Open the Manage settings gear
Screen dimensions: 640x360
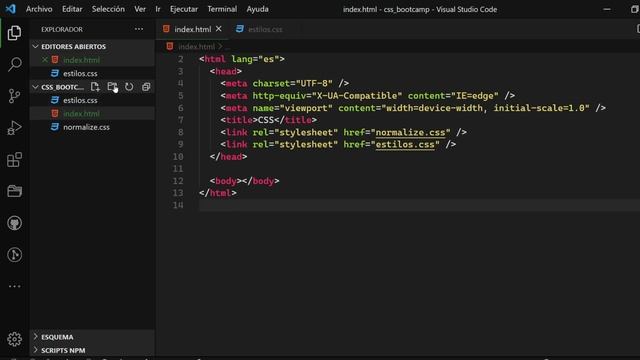coord(14,339)
